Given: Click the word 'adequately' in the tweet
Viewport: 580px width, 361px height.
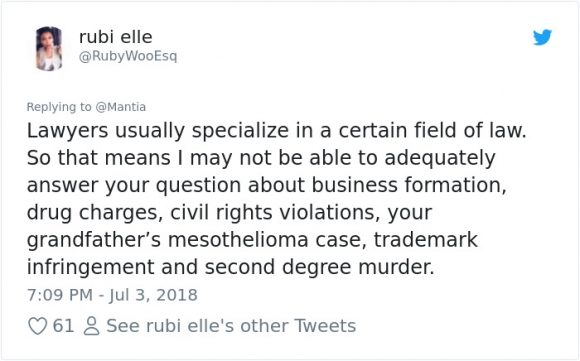Looking at the screenshot, I should [440, 158].
